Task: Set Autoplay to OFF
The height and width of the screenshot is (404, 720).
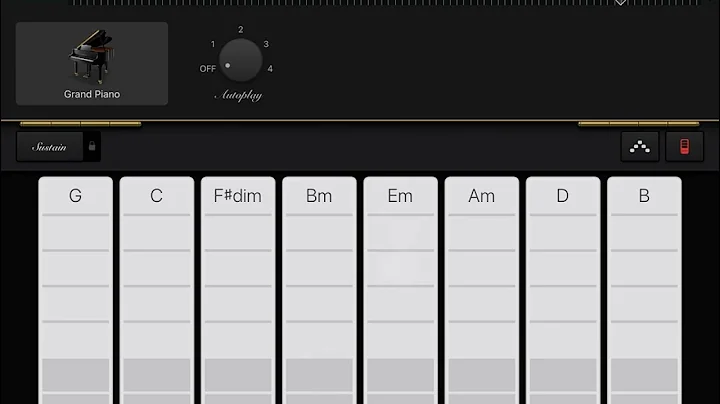Action: tap(207, 69)
